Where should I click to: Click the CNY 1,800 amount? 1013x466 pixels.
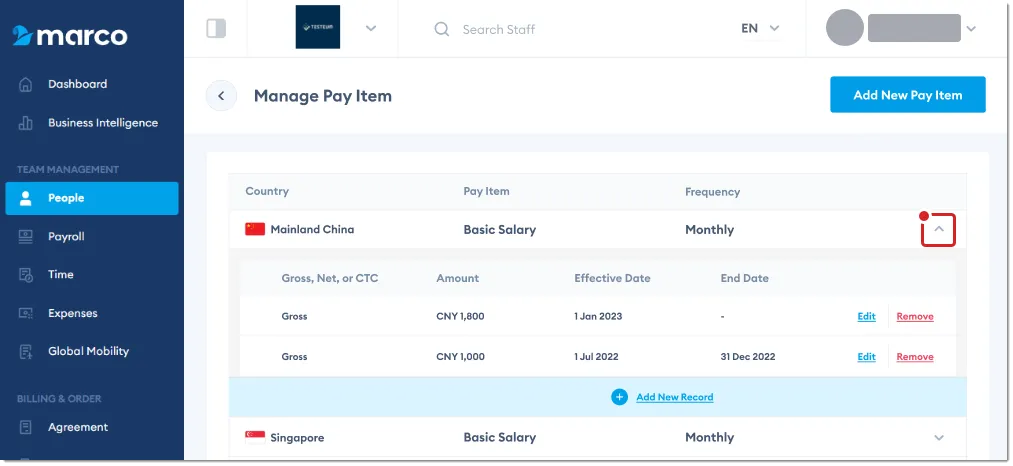(x=460, y=317)
